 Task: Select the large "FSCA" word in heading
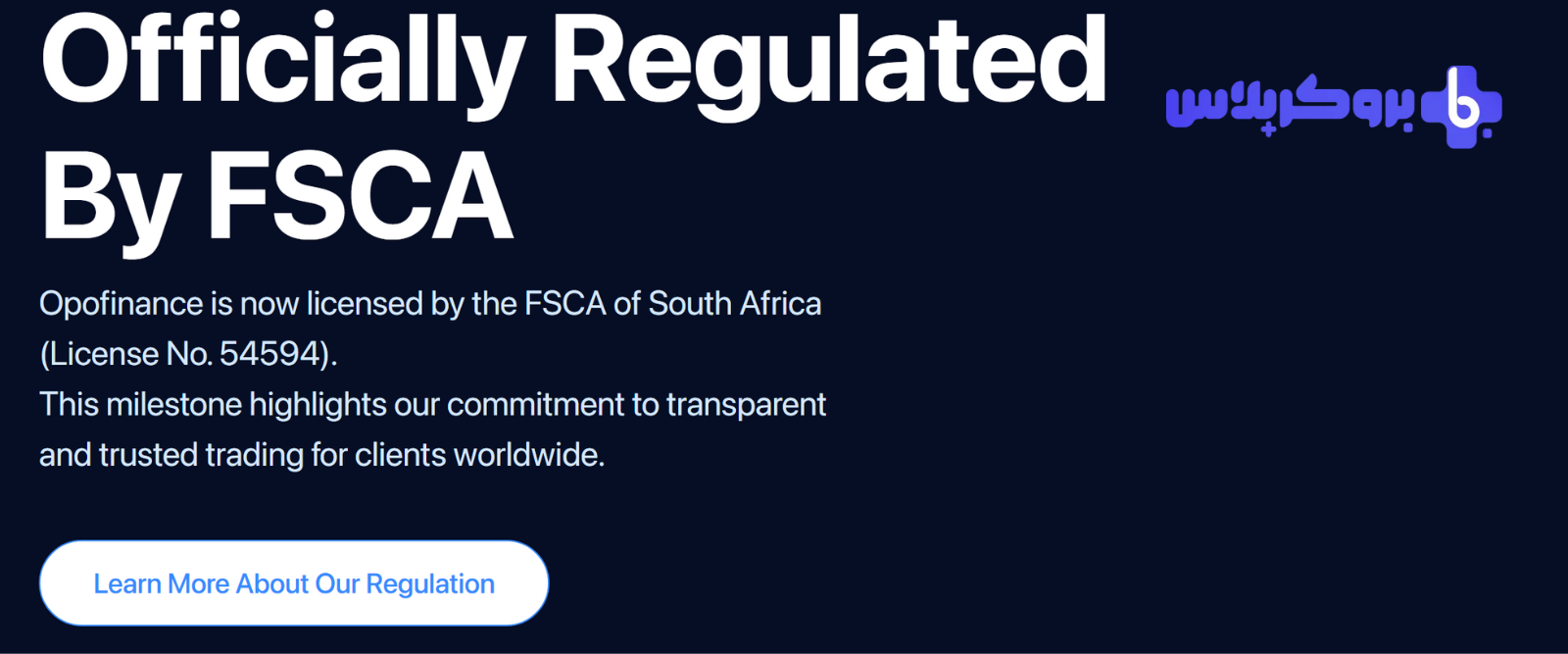pyautogui.click(x=360, y=196)
